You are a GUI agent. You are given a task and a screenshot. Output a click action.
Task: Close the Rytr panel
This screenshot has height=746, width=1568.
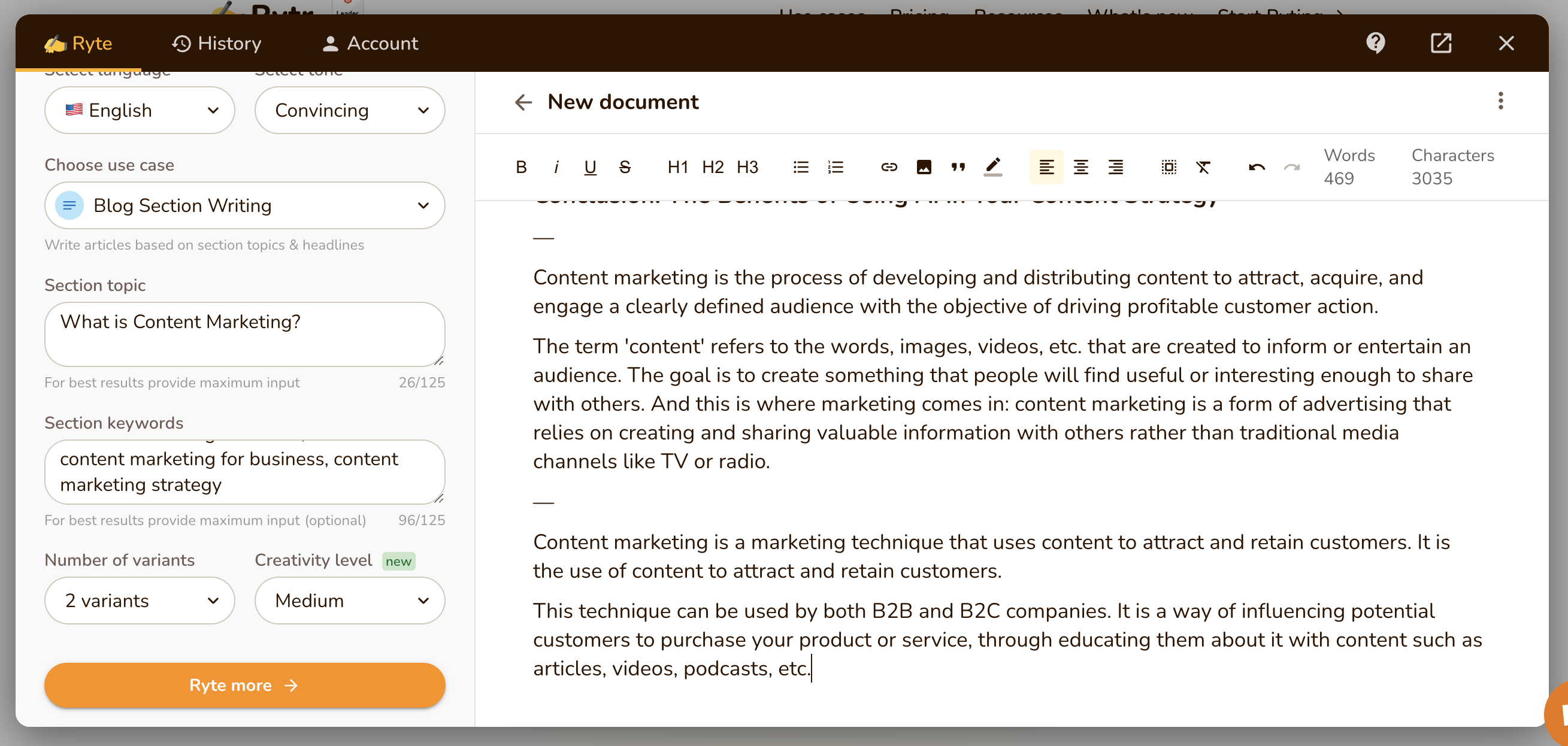pos(1506,43)
